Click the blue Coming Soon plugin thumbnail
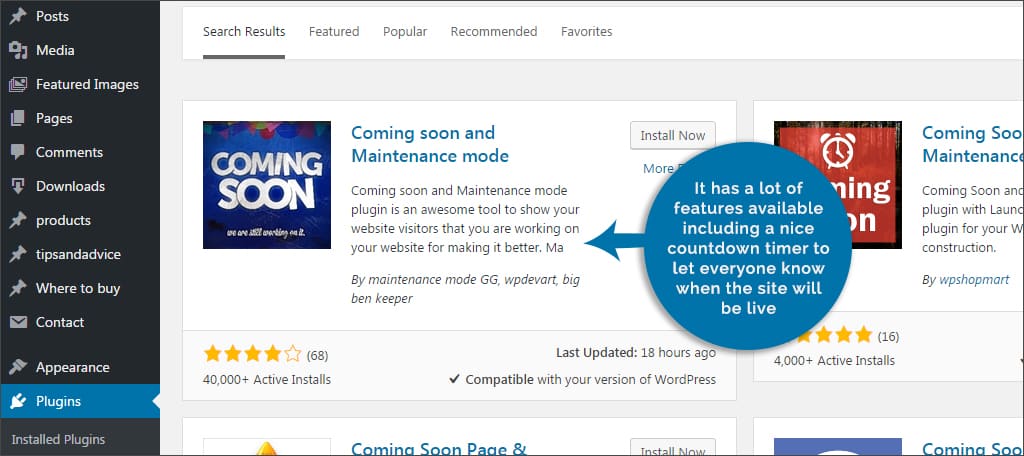 [266, 185]
